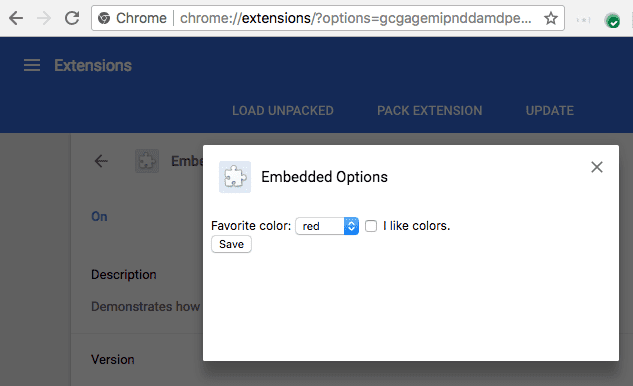Click the browser back arrow
Screen dimensions: 633x386
[16, 18]
